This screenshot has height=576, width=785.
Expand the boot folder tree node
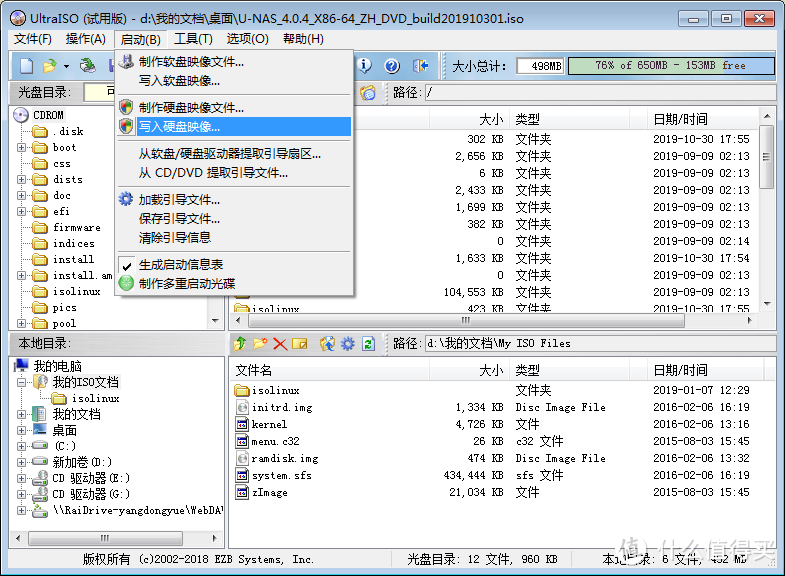point(21,147)
